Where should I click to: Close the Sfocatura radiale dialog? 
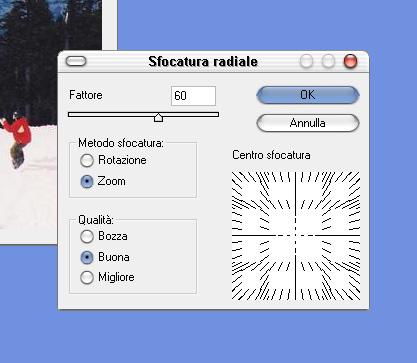pos(350,61)
